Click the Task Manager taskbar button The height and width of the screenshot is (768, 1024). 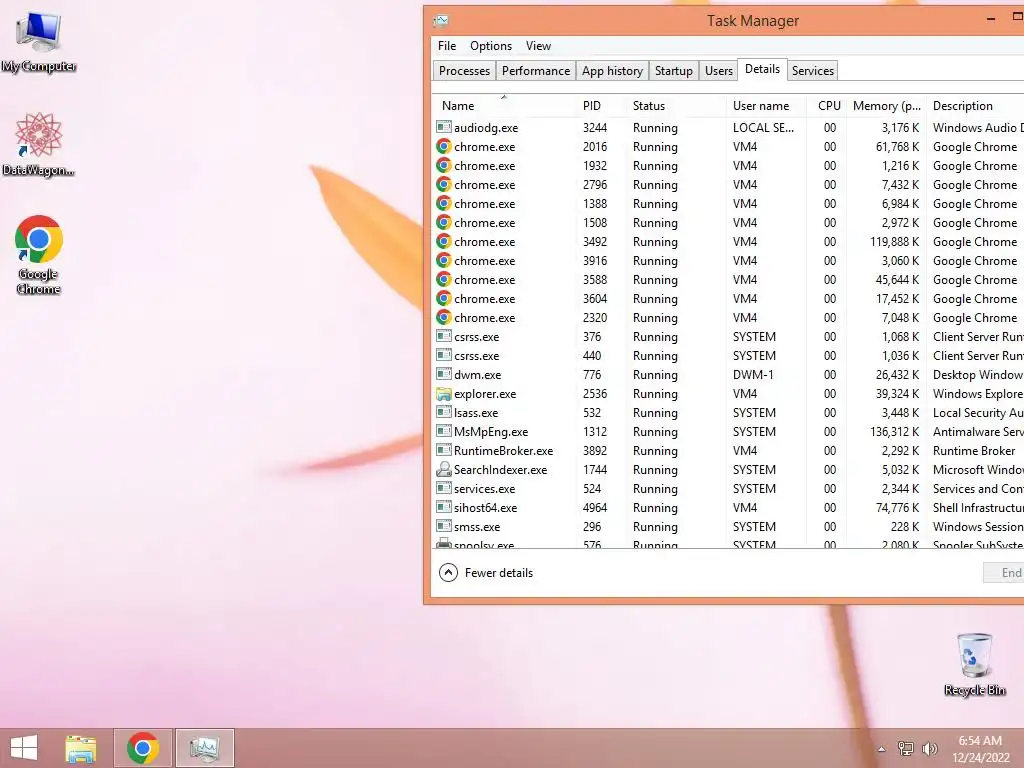(x=204, y=748)
